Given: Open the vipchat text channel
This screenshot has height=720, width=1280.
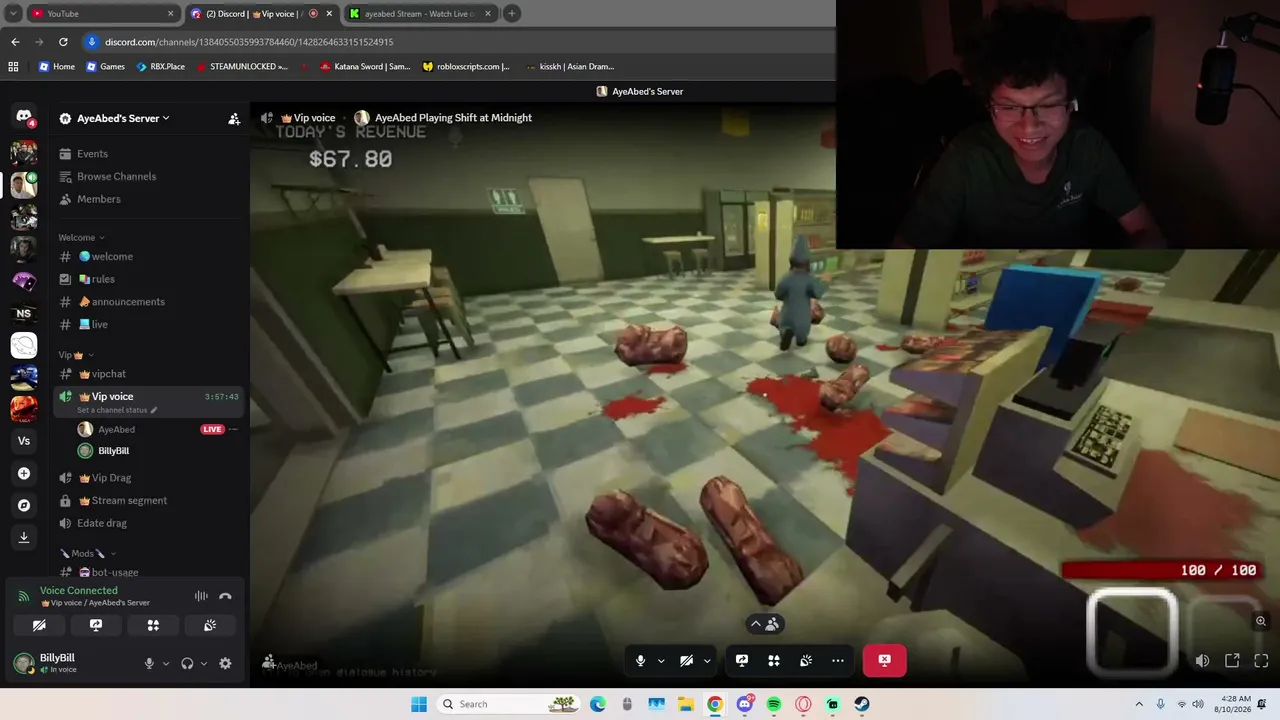Looking at the screenshot, I should pos(149,374).
